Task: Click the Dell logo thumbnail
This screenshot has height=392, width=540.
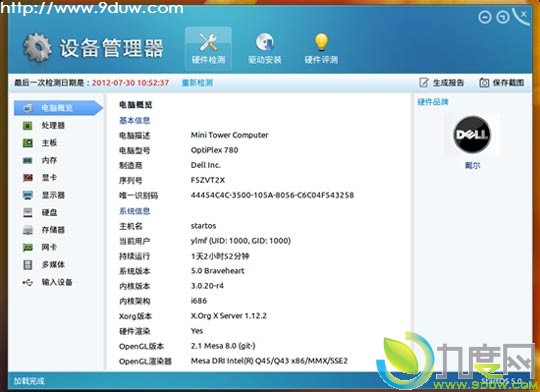Action: (471, 134)
